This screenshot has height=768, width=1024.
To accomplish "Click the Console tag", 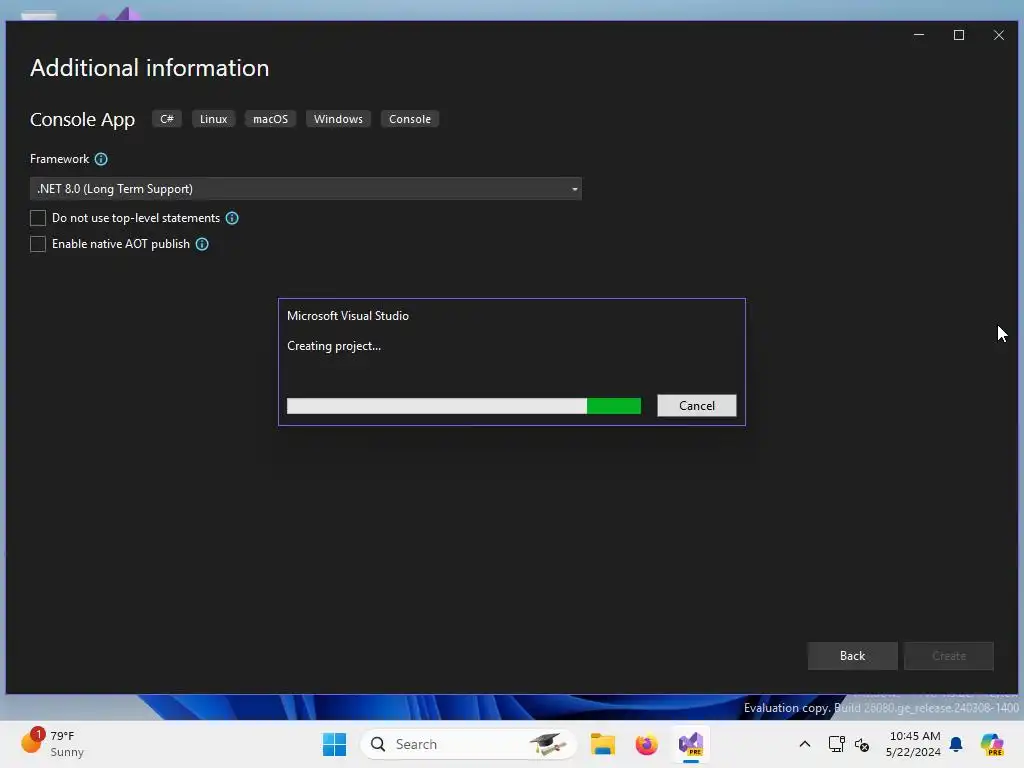I will click(410, 119).
